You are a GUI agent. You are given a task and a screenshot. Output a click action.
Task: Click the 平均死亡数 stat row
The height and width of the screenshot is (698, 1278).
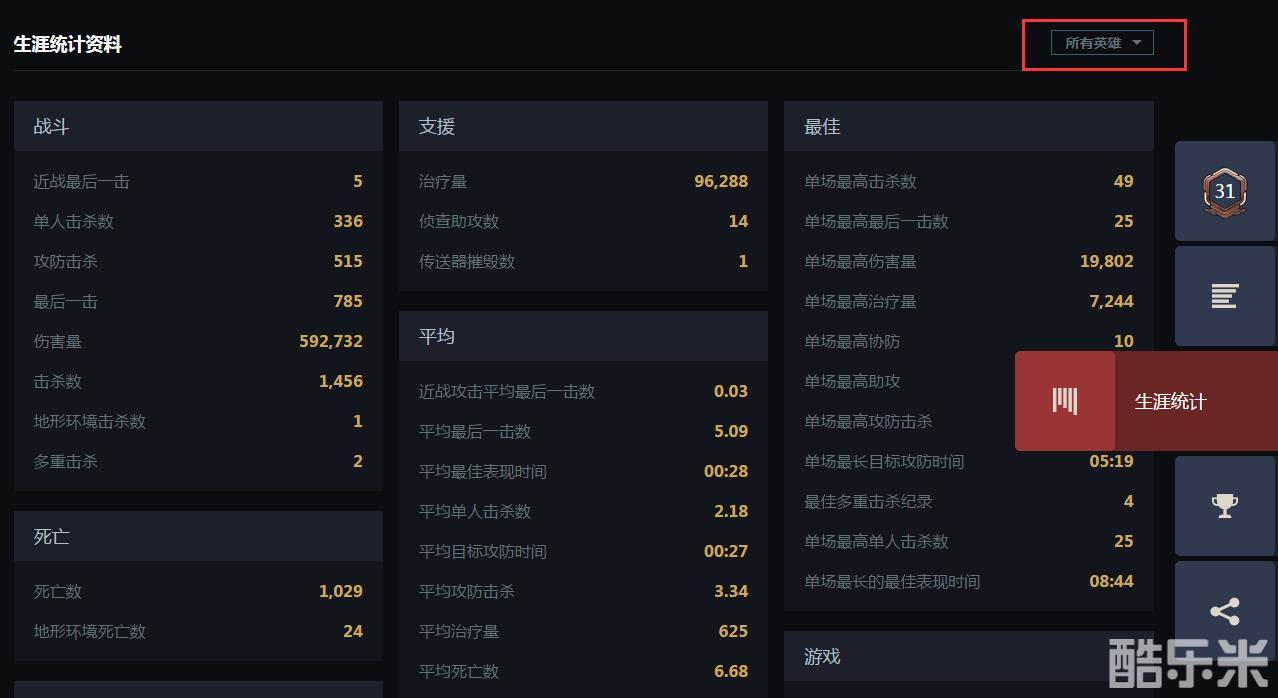point(583,671)
